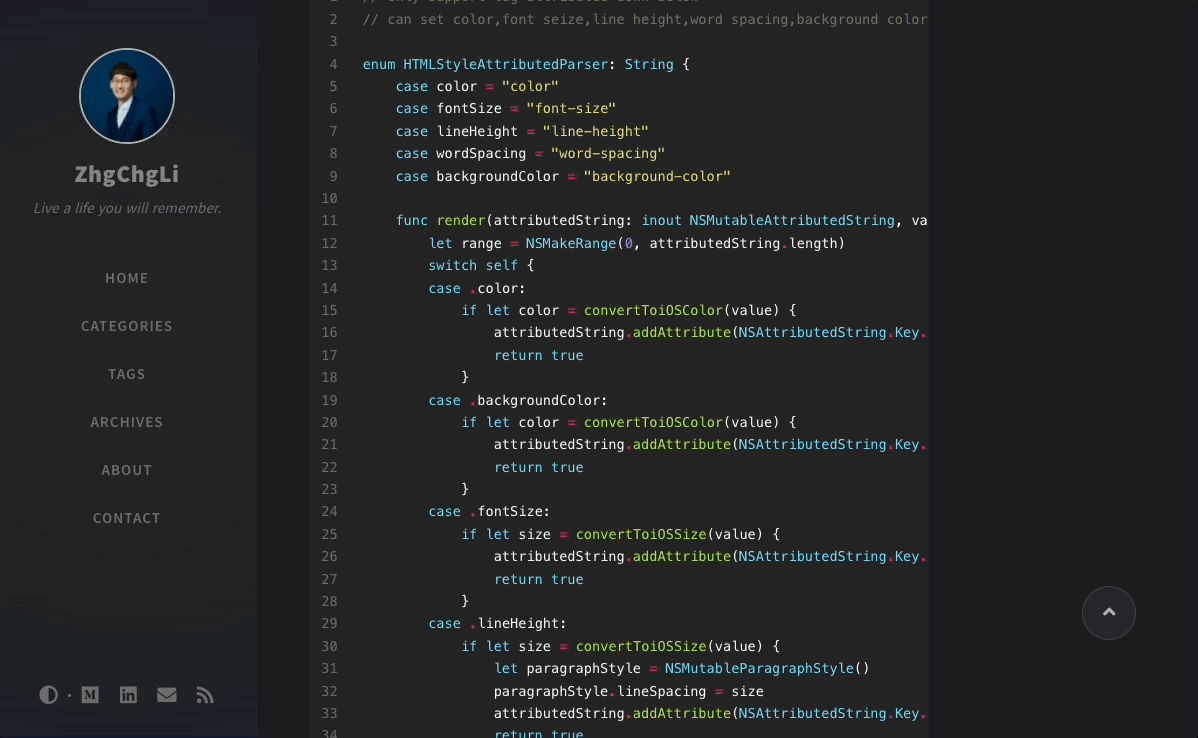Navigate to the TAGS page
The height and width of the screenshot is (738, 1198).
(127, 374)
